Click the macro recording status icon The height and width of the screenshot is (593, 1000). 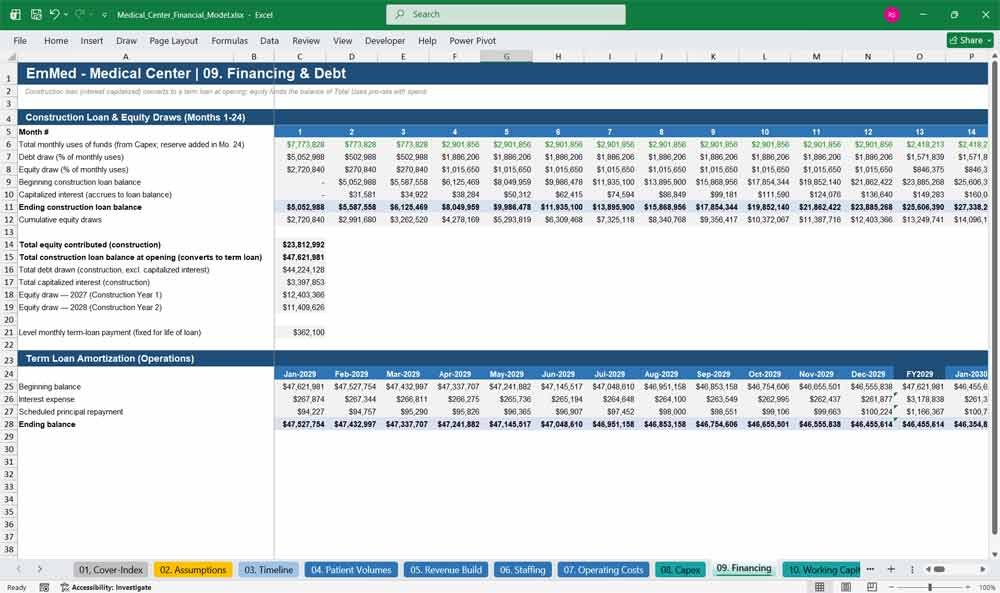click(44, 587)
